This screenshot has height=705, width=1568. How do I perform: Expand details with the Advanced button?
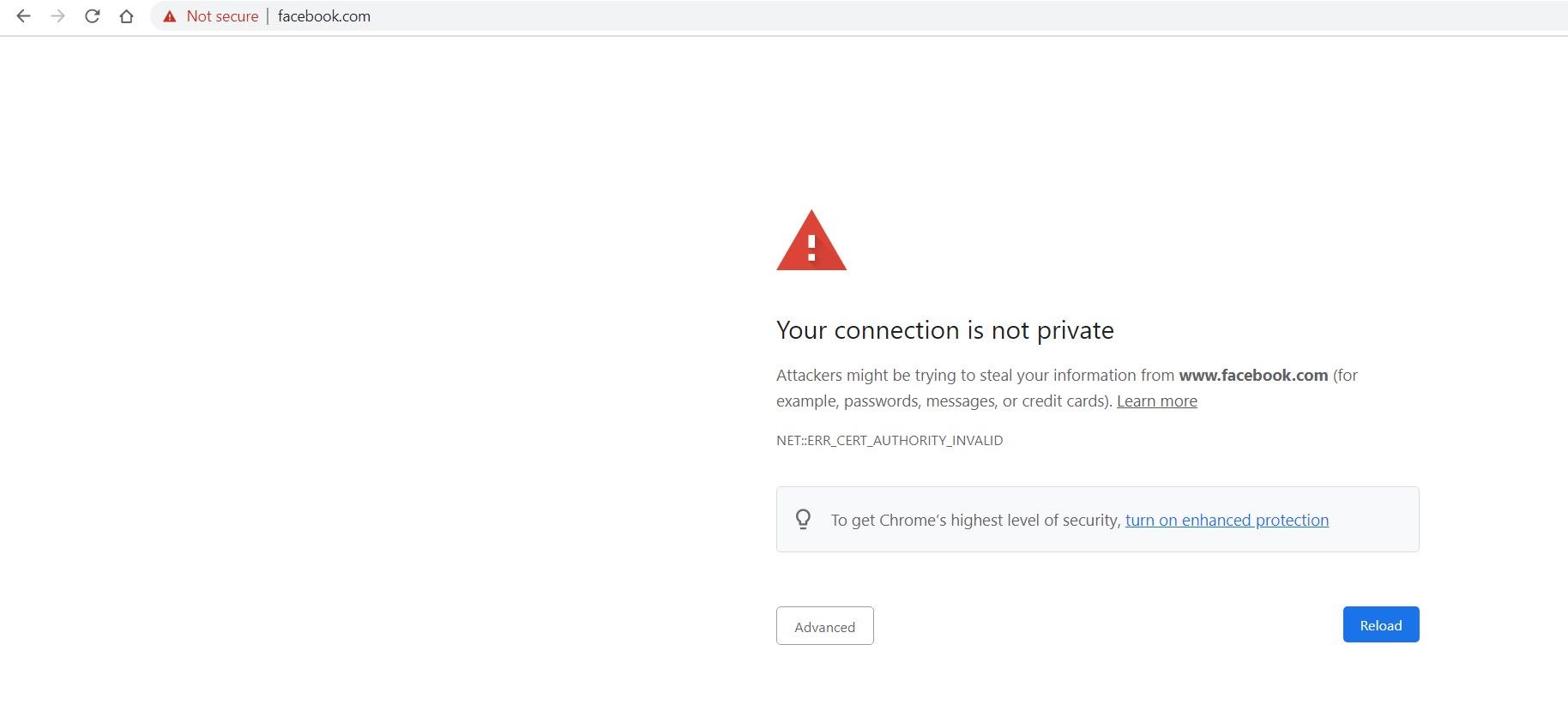coord(825,626)
